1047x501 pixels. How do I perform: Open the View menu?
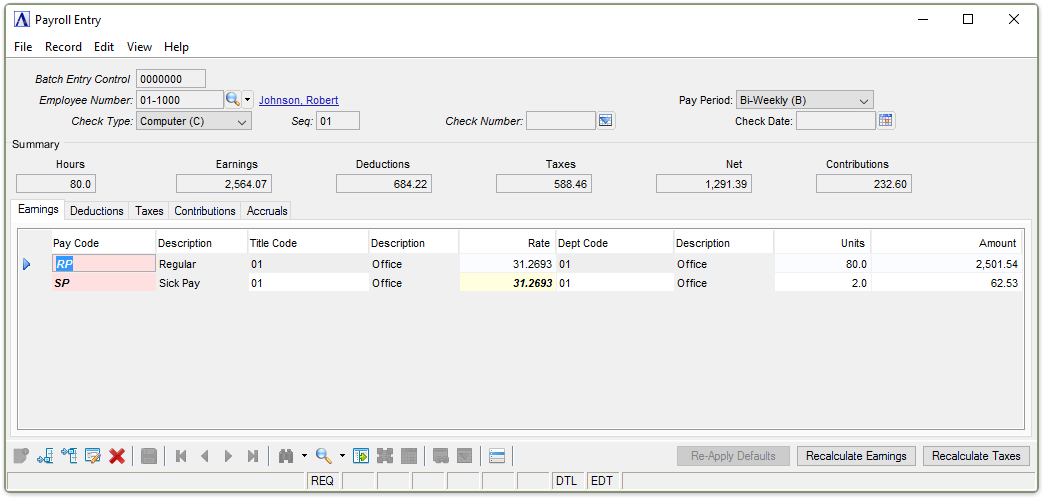[x=140, y=47]
